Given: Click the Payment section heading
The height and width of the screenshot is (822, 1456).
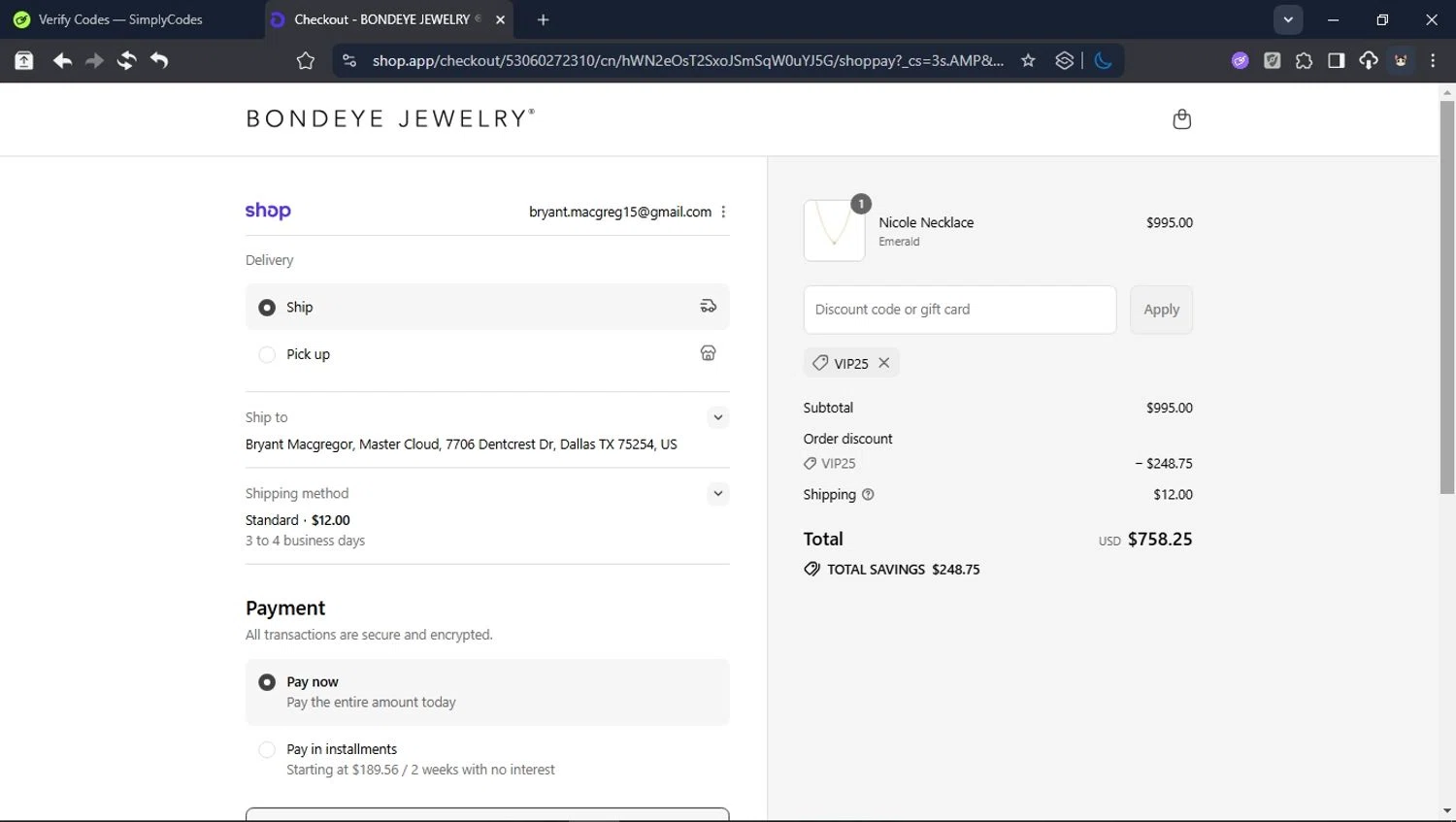Looking at the screenshot, I should coord(285,608).
